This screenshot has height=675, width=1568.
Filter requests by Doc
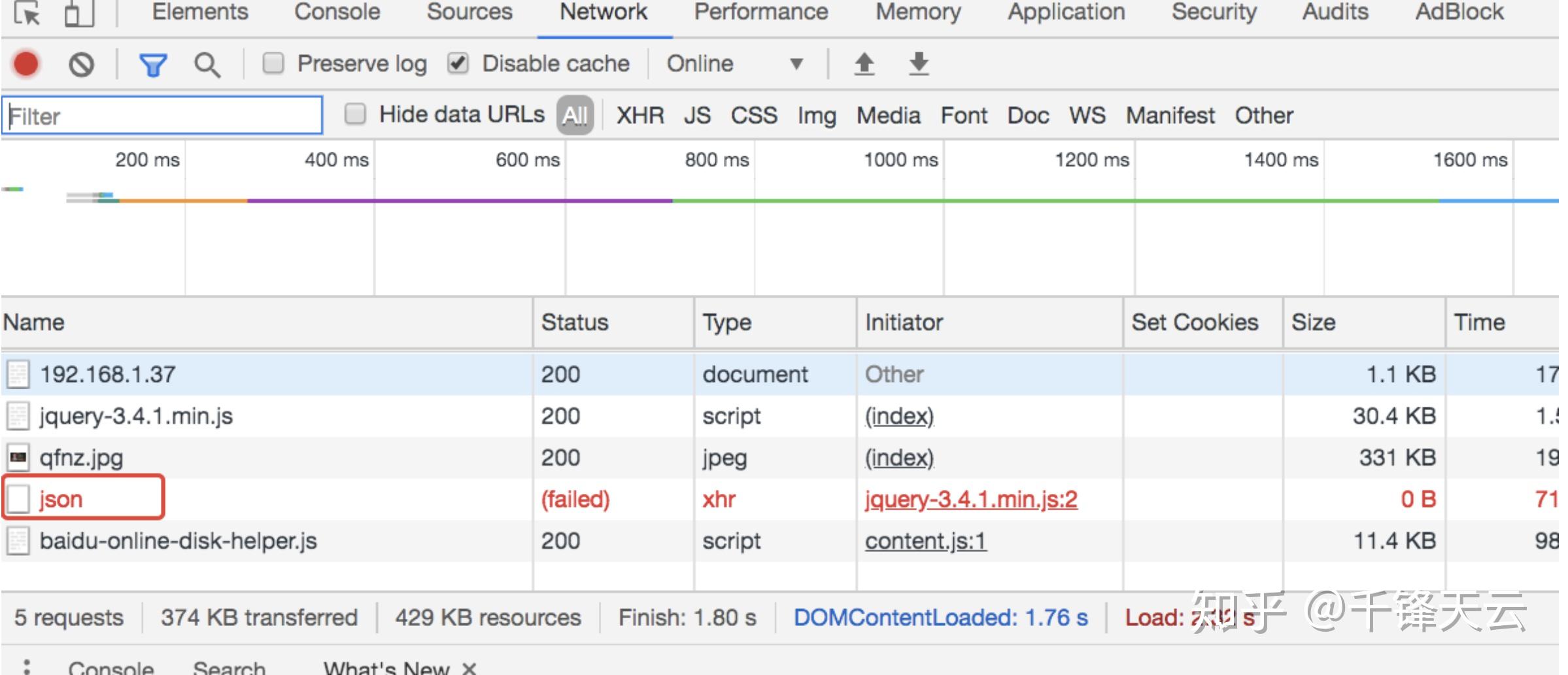[x=1028, y=116]
